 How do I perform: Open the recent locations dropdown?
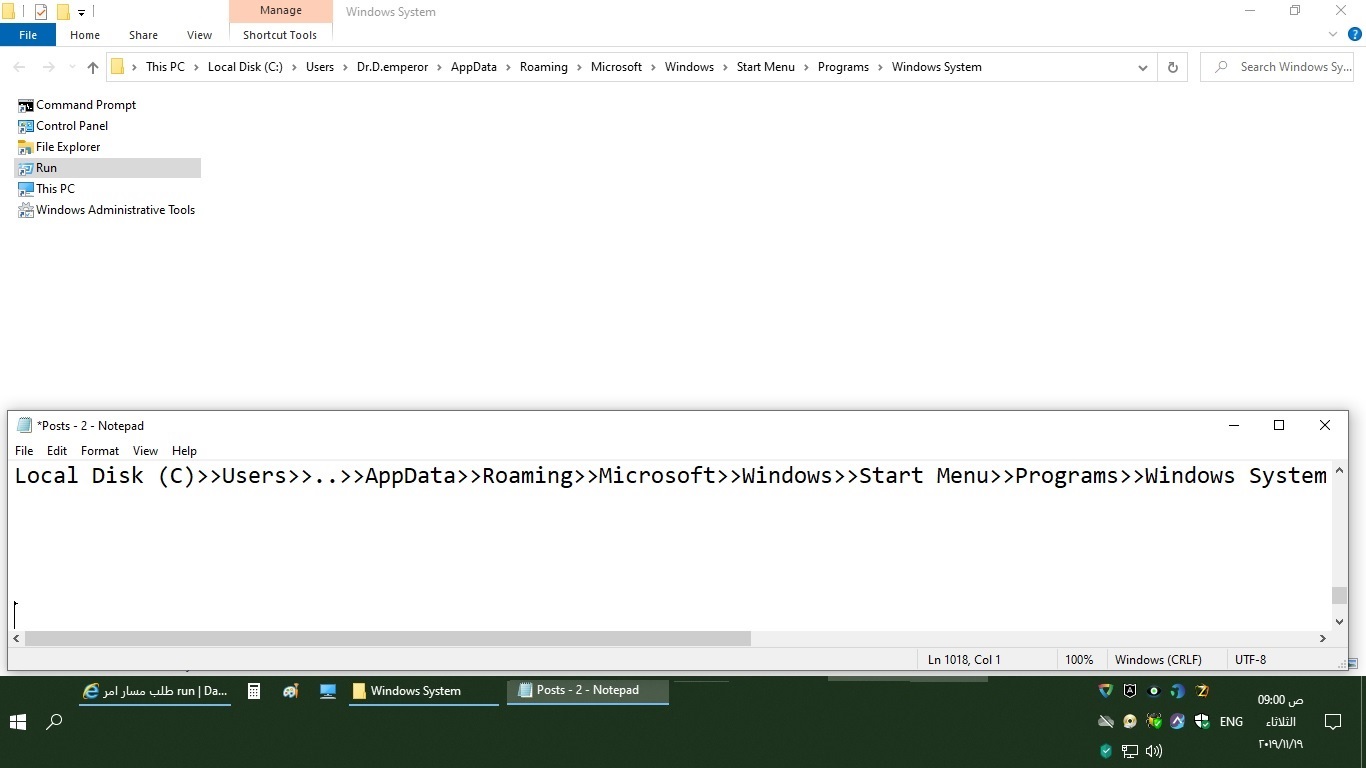(x=70, y=67)
